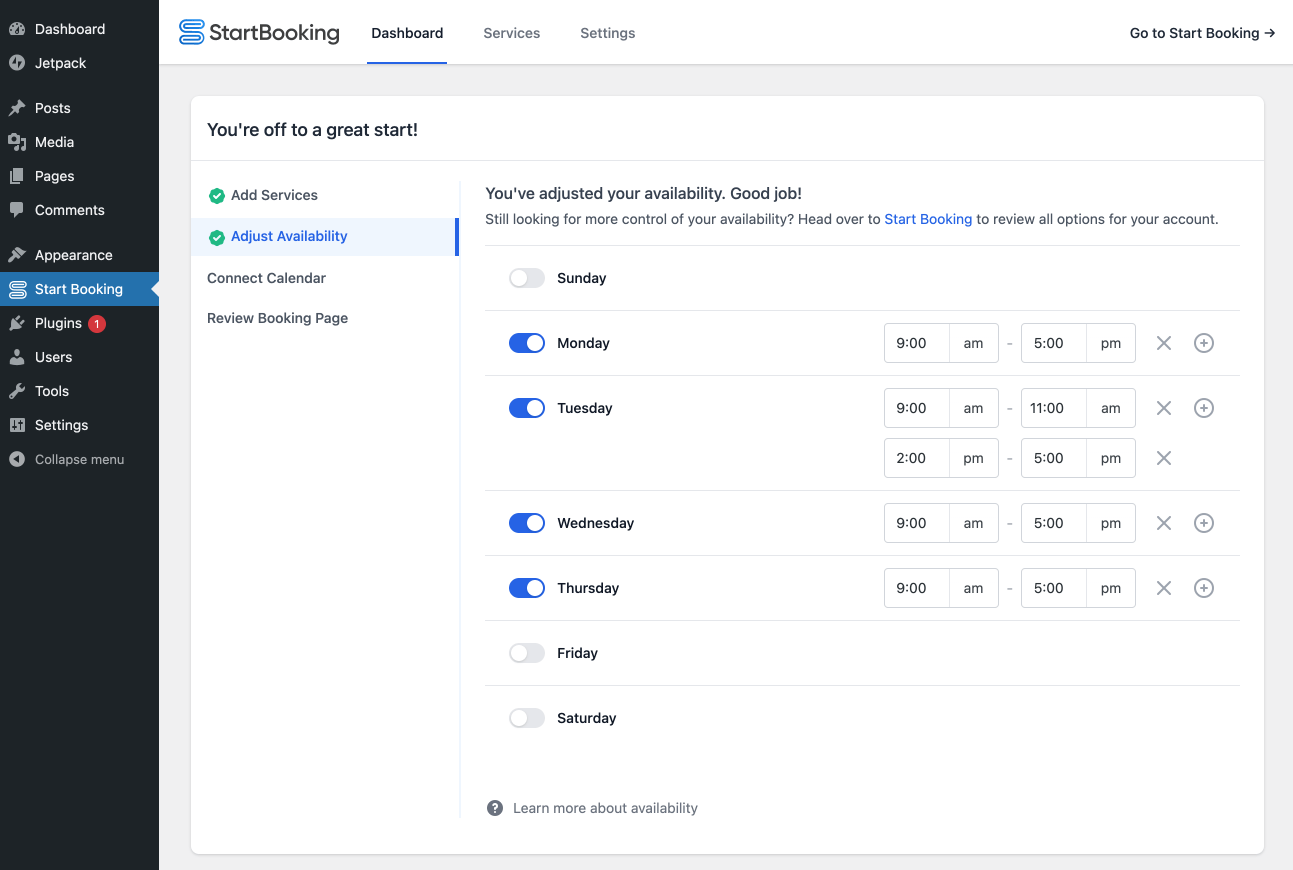Image resolution: width=1293 pixels, height=870 pixels.
Task: Click the question mark help icon
Action: pos(495,808)
